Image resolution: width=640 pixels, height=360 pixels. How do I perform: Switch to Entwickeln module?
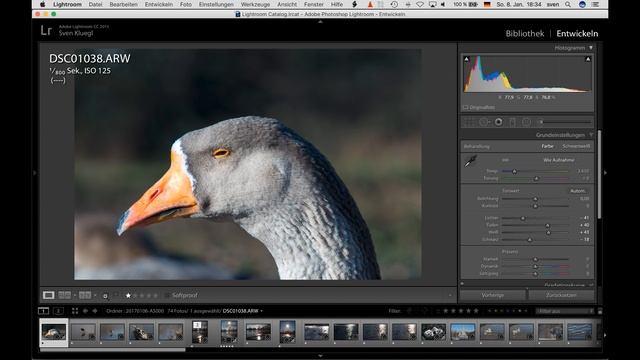tap(577, 33)
